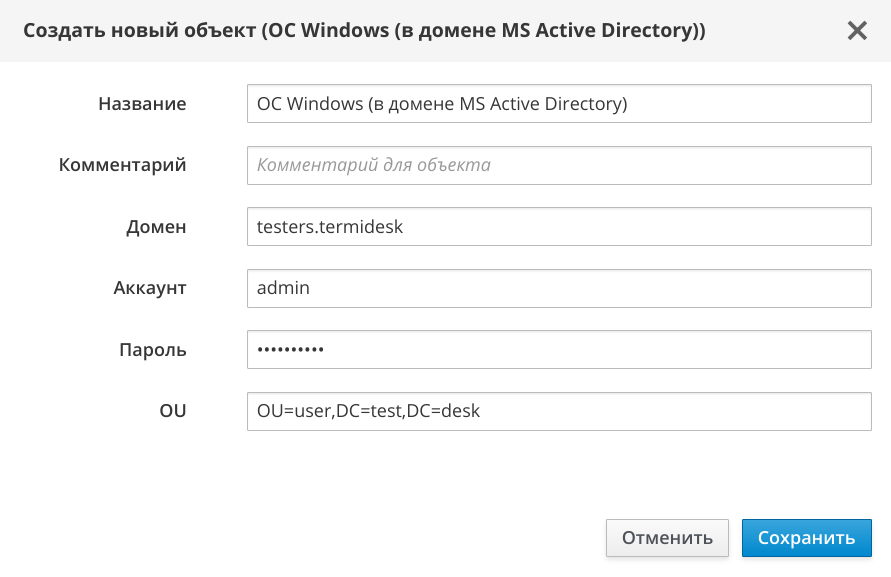Click empty footer space left of Отменить
The width and height of the screenshot is (891, 577).
coord(300,538)
